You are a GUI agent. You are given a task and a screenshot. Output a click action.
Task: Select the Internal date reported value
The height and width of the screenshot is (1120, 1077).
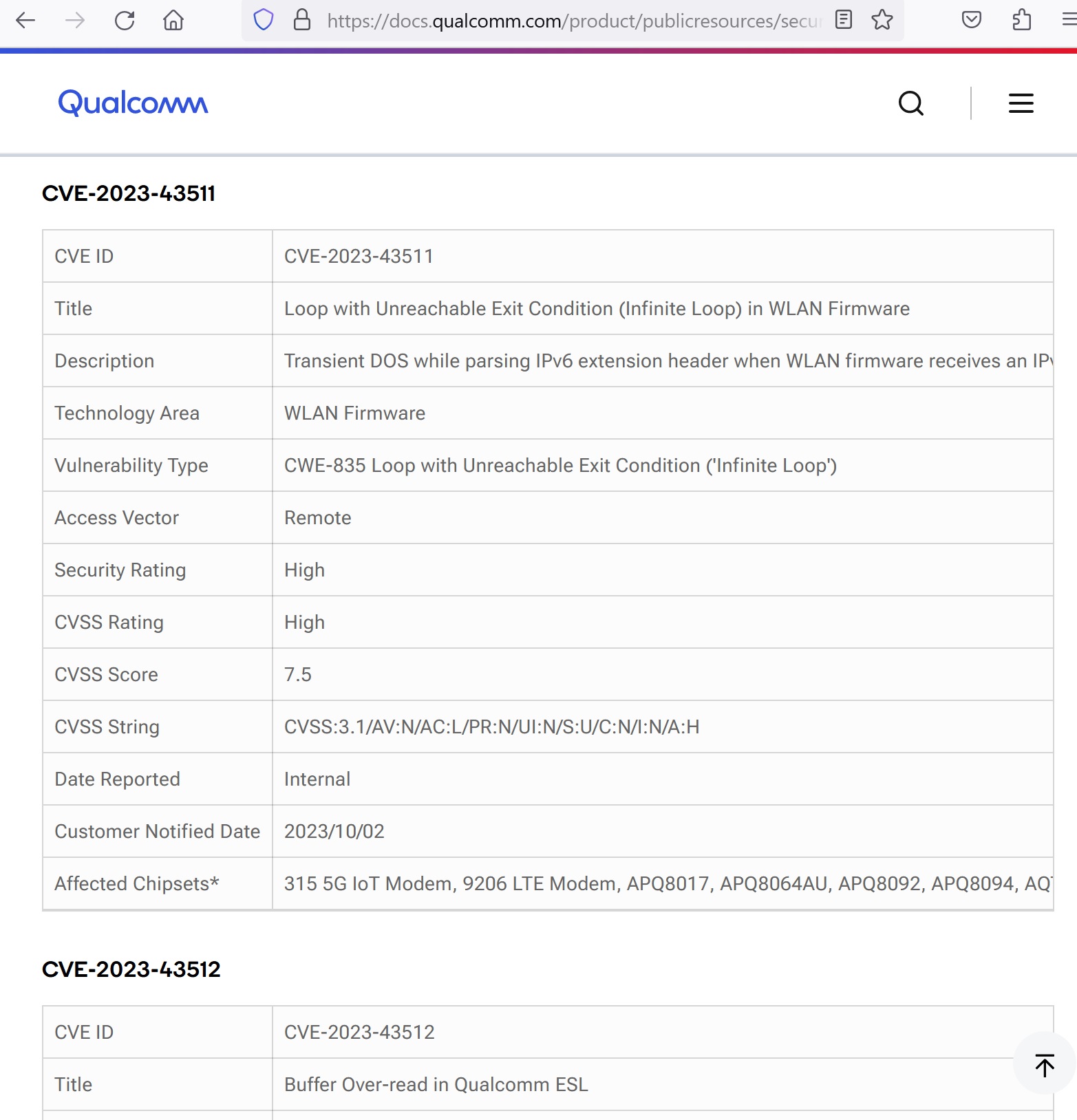pos(317,779)
